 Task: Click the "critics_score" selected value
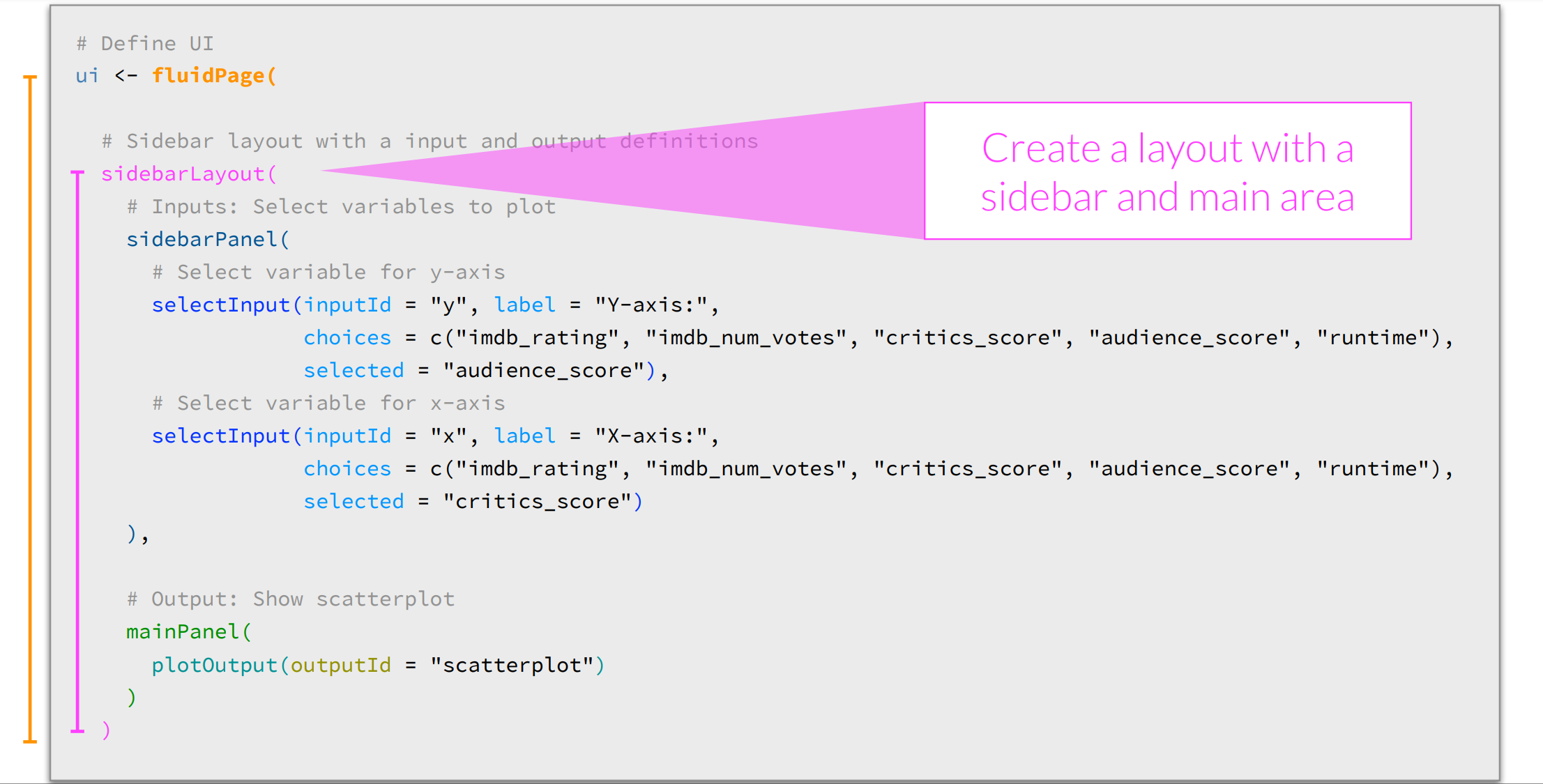[537, 501]
